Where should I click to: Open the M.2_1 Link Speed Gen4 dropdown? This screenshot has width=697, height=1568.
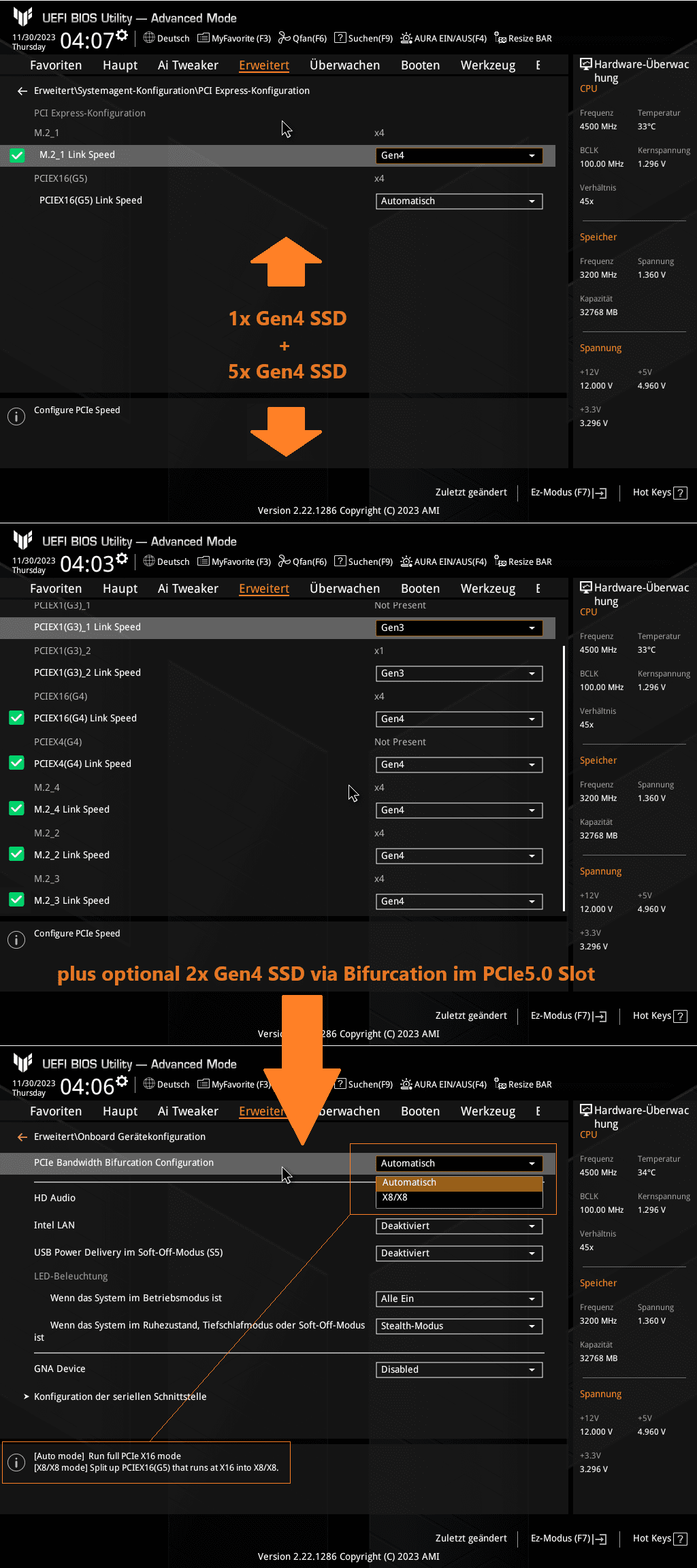459,156
